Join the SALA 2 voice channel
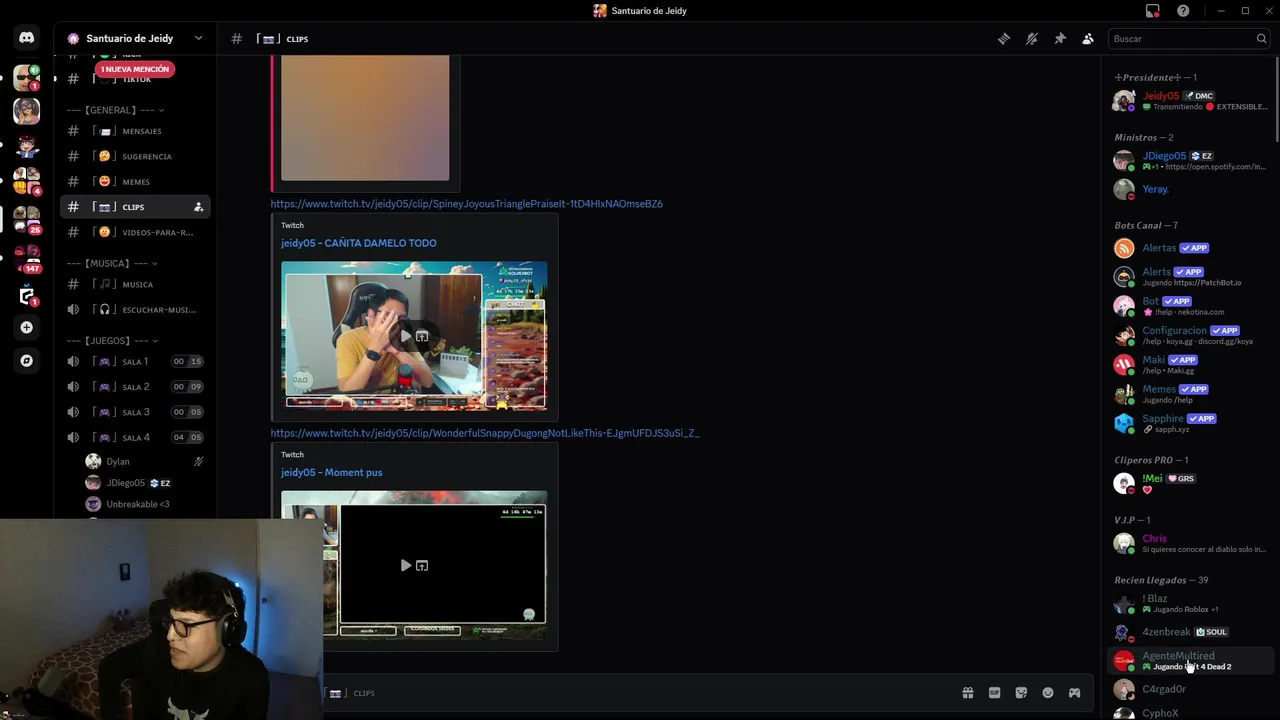Screen dimensions: 1280x720 [x=135, y=386]
